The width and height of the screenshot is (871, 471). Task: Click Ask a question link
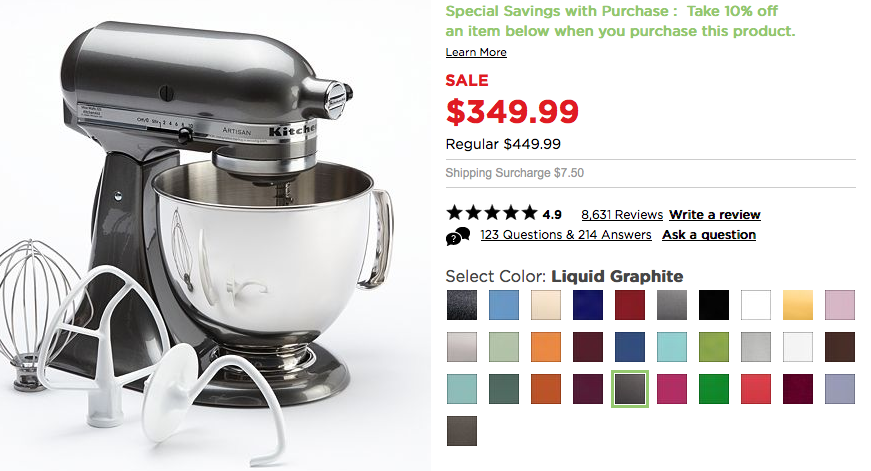[x=709, y=234]
